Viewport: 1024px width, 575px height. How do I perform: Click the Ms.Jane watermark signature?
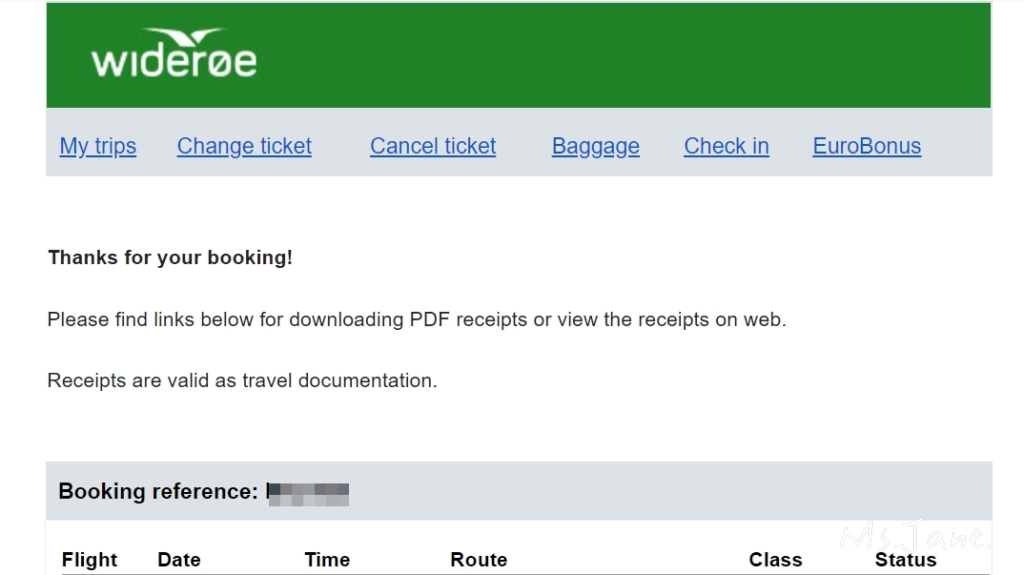point(915,538)
